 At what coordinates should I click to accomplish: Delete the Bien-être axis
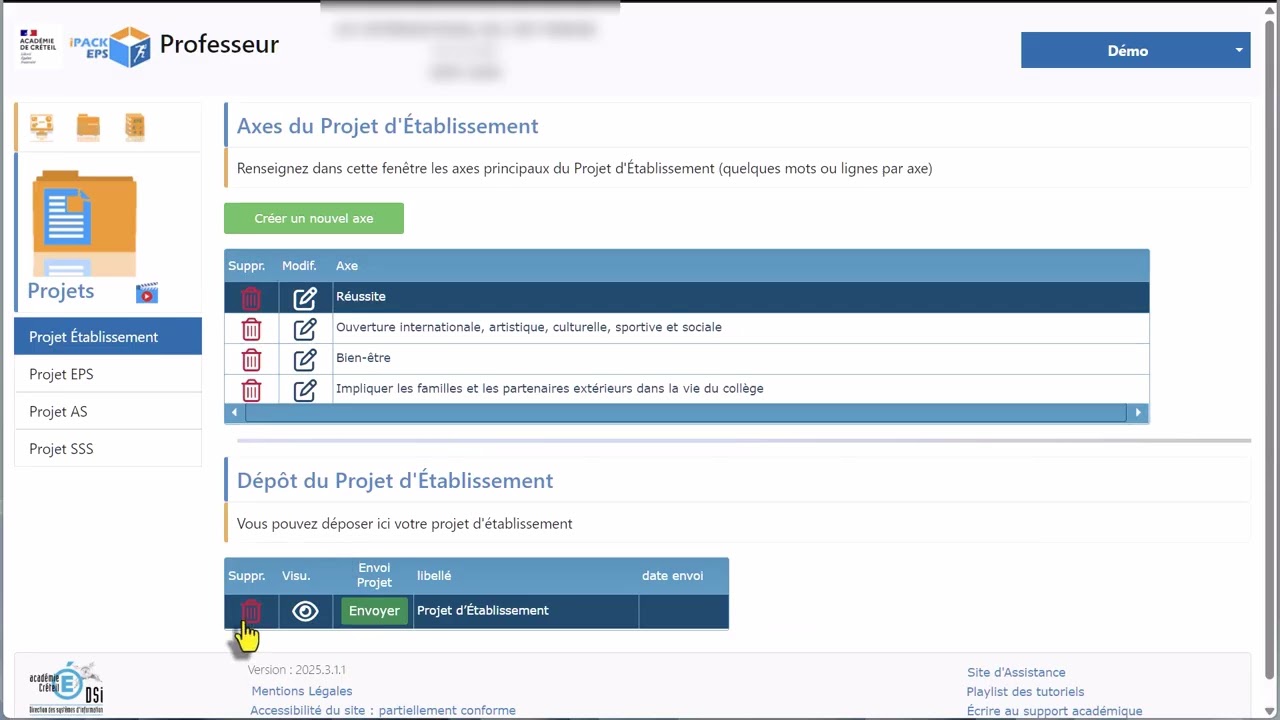coord(251,359)
